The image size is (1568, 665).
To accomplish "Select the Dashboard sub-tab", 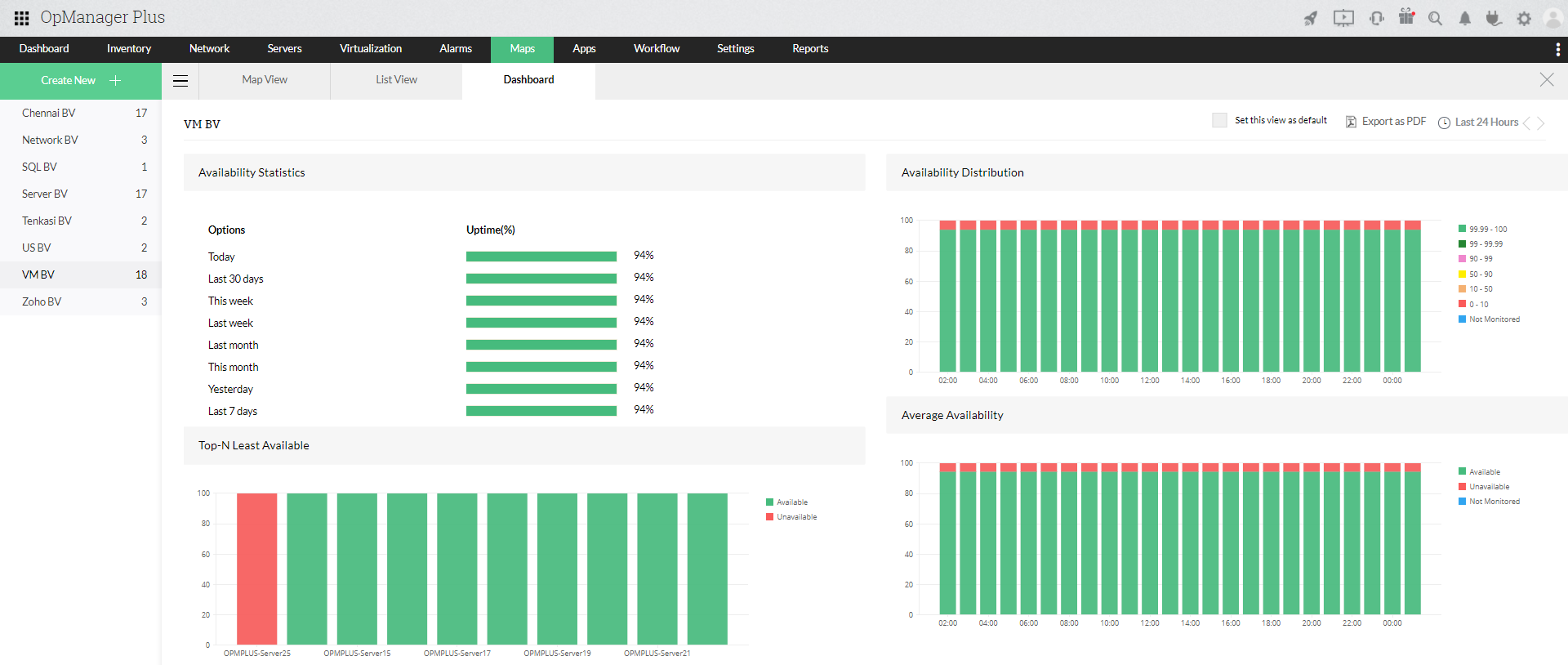I will (528, 80).
